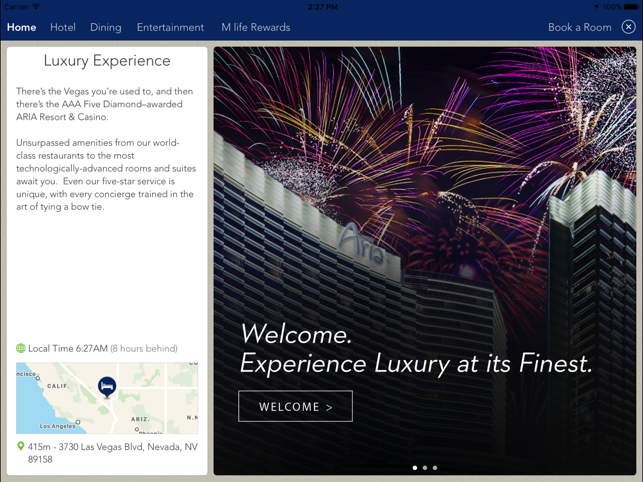Switch to the Dining tab

[x=105, y=27]
